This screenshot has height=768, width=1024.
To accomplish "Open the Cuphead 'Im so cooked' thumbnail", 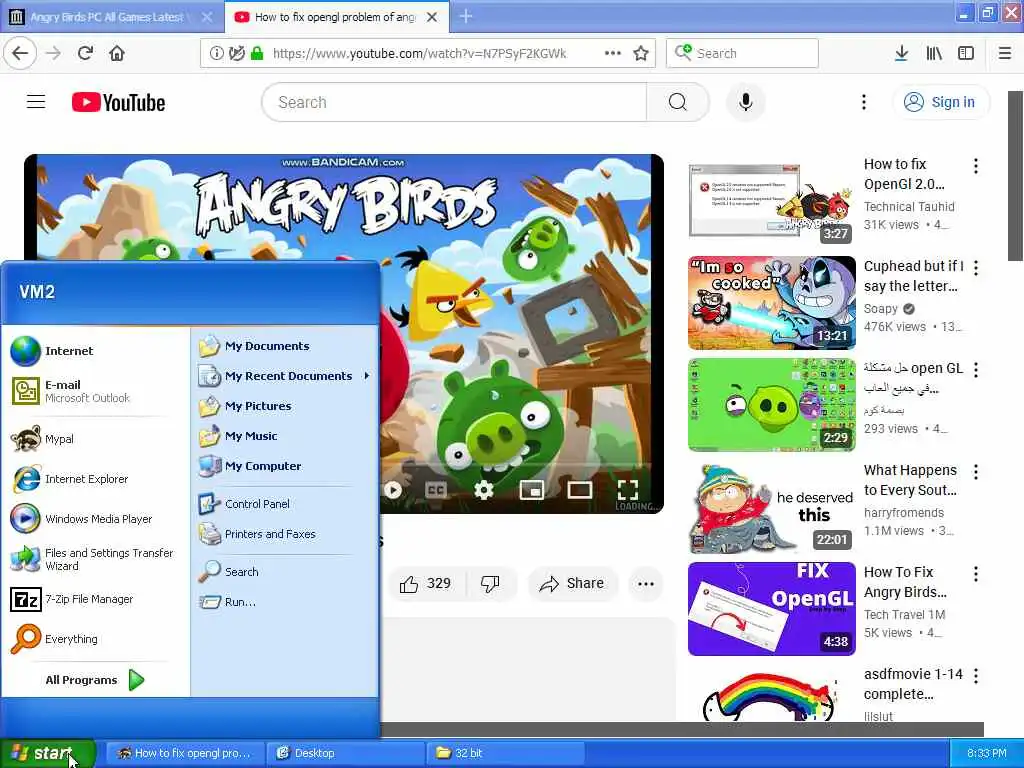I will click(772, 303).
